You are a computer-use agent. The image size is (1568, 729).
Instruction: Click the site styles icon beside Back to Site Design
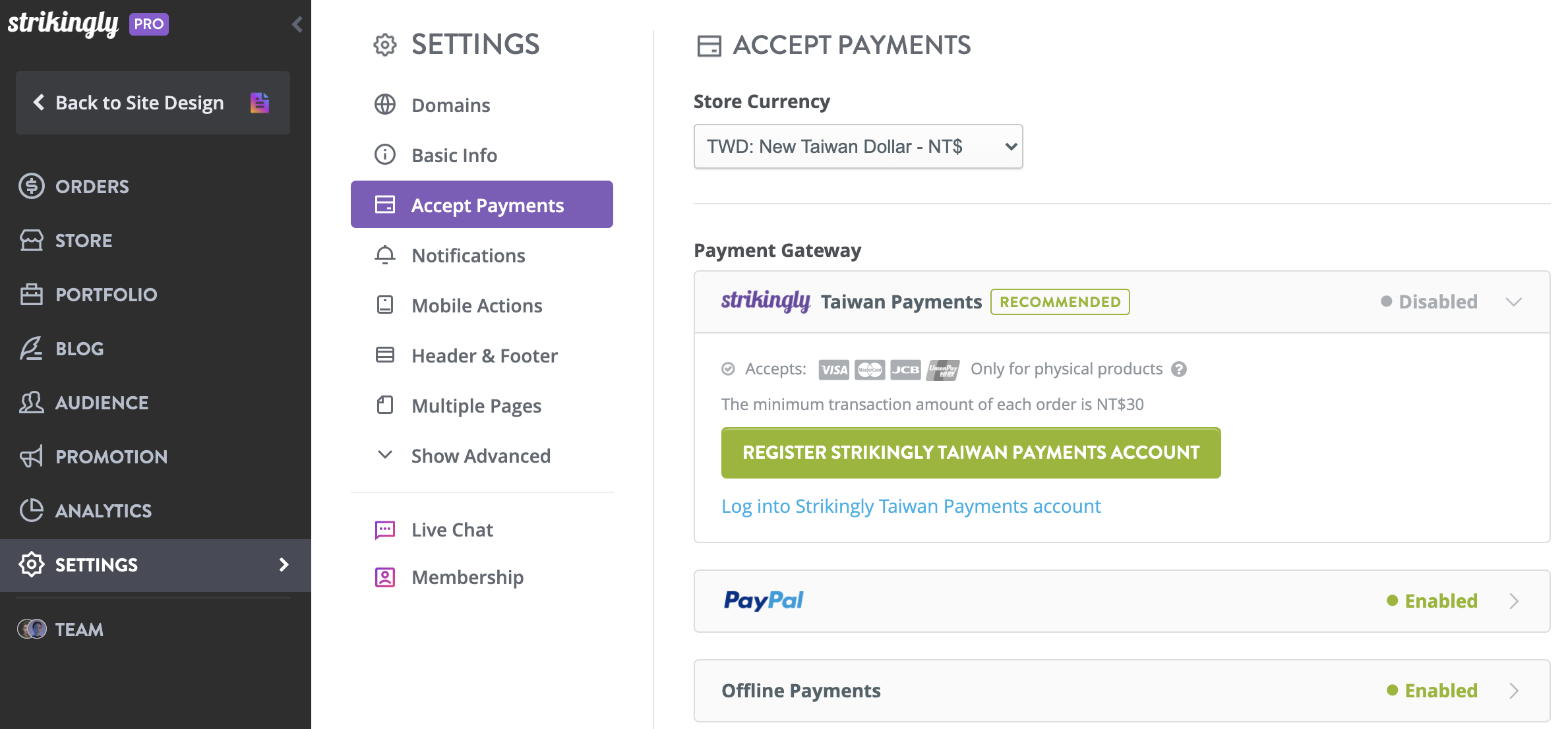click(x=260, y=102)
